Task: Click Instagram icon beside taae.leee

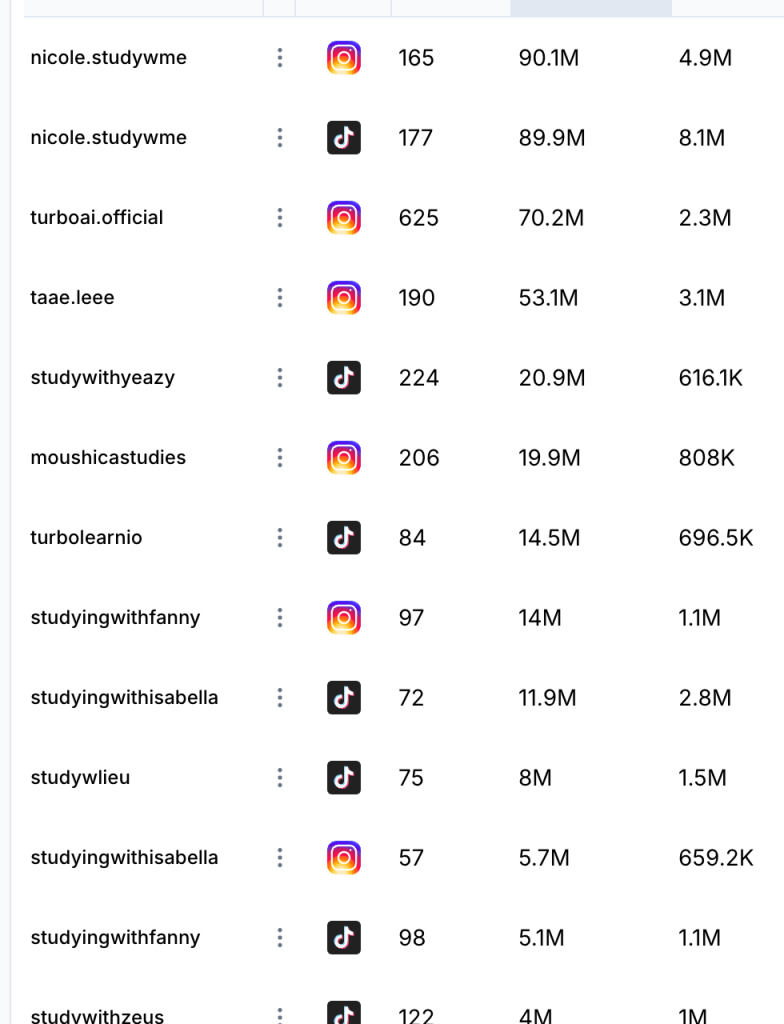Action: [x=344, y=298]
